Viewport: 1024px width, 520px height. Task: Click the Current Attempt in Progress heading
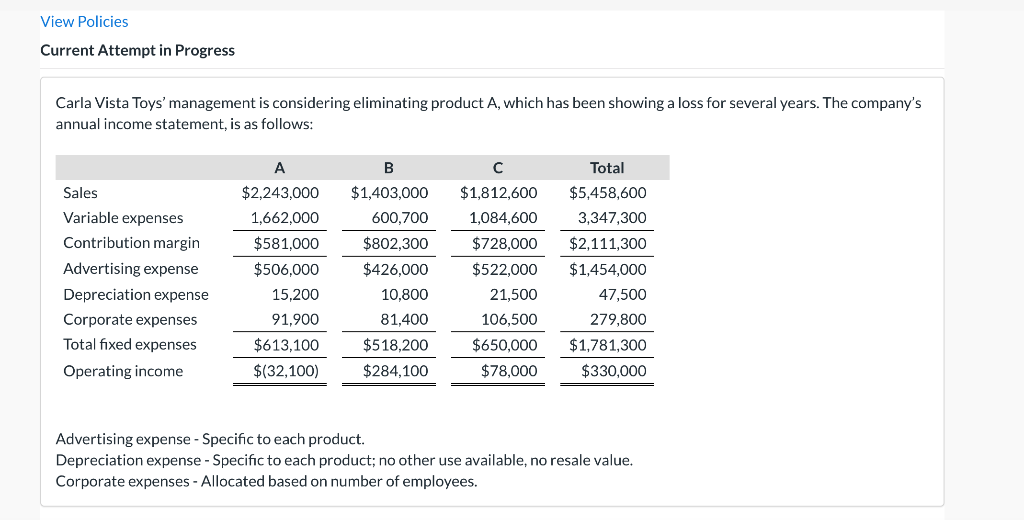[137, 50]
